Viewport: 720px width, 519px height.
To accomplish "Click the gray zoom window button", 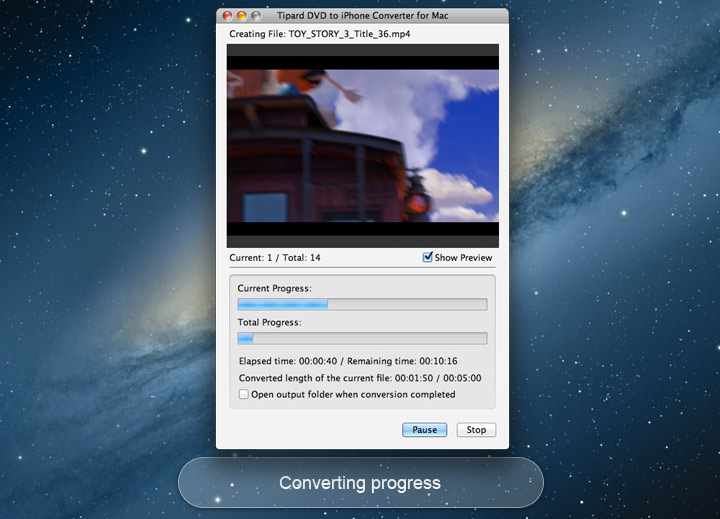I will [256, 16].
